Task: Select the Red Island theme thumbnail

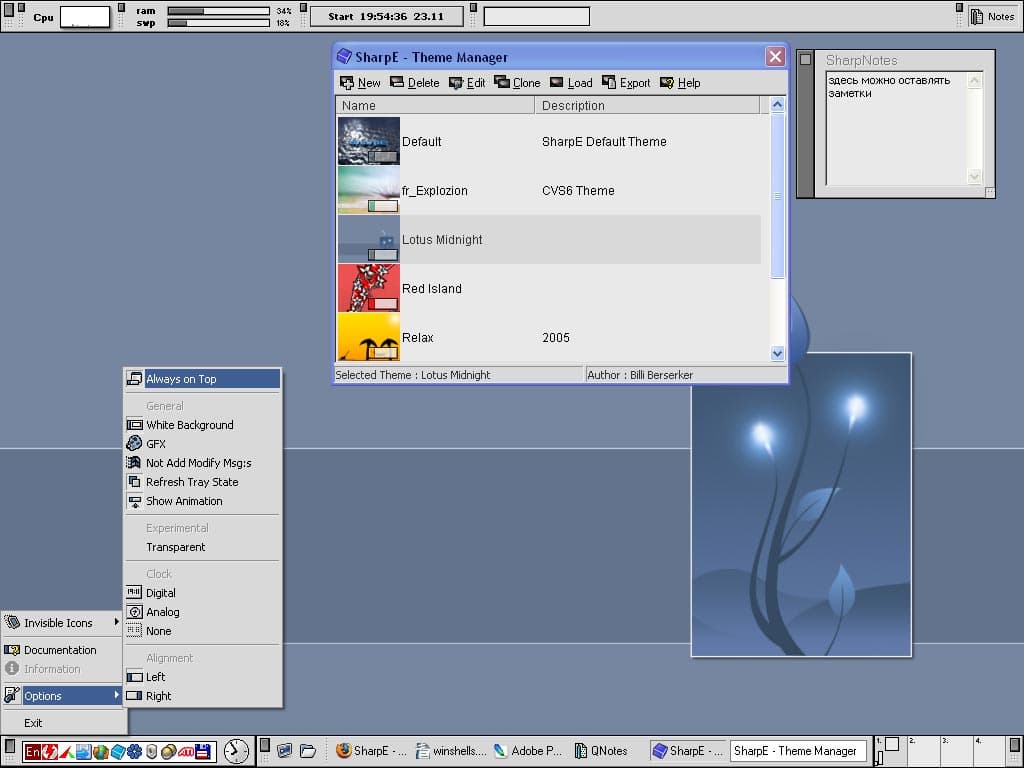Action: point(369,289)
